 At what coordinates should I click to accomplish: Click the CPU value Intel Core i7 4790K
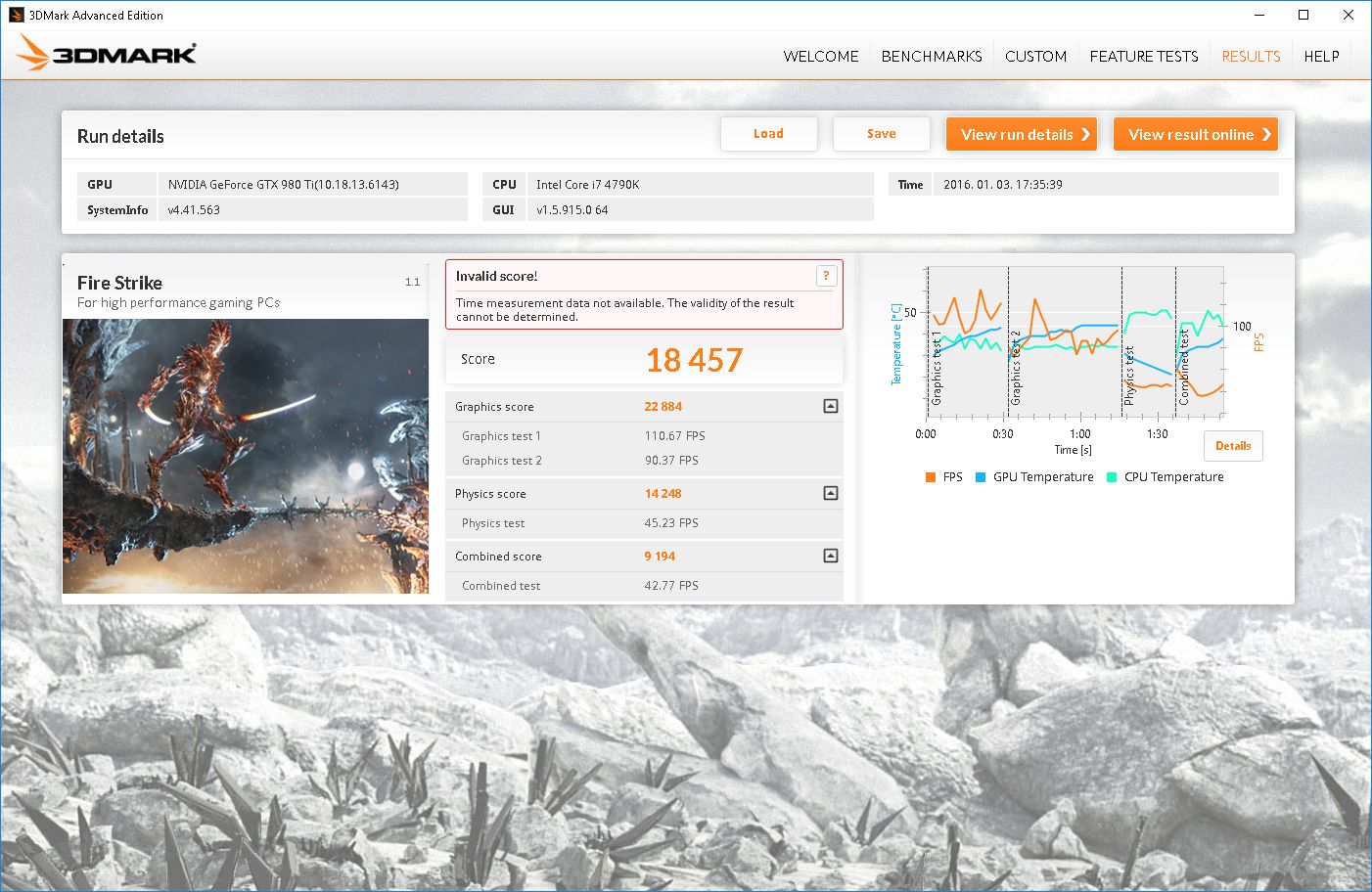(x=587, y=184)
